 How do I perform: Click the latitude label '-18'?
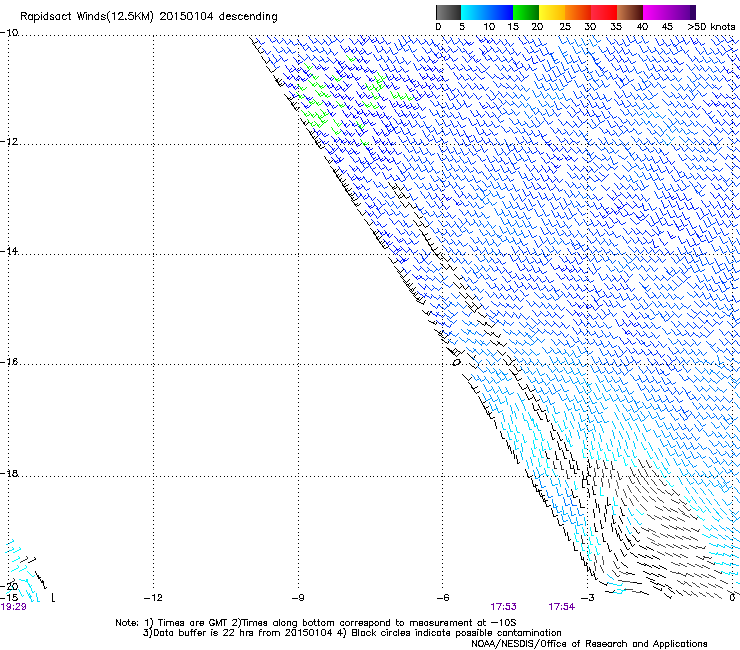click(9, 473)
